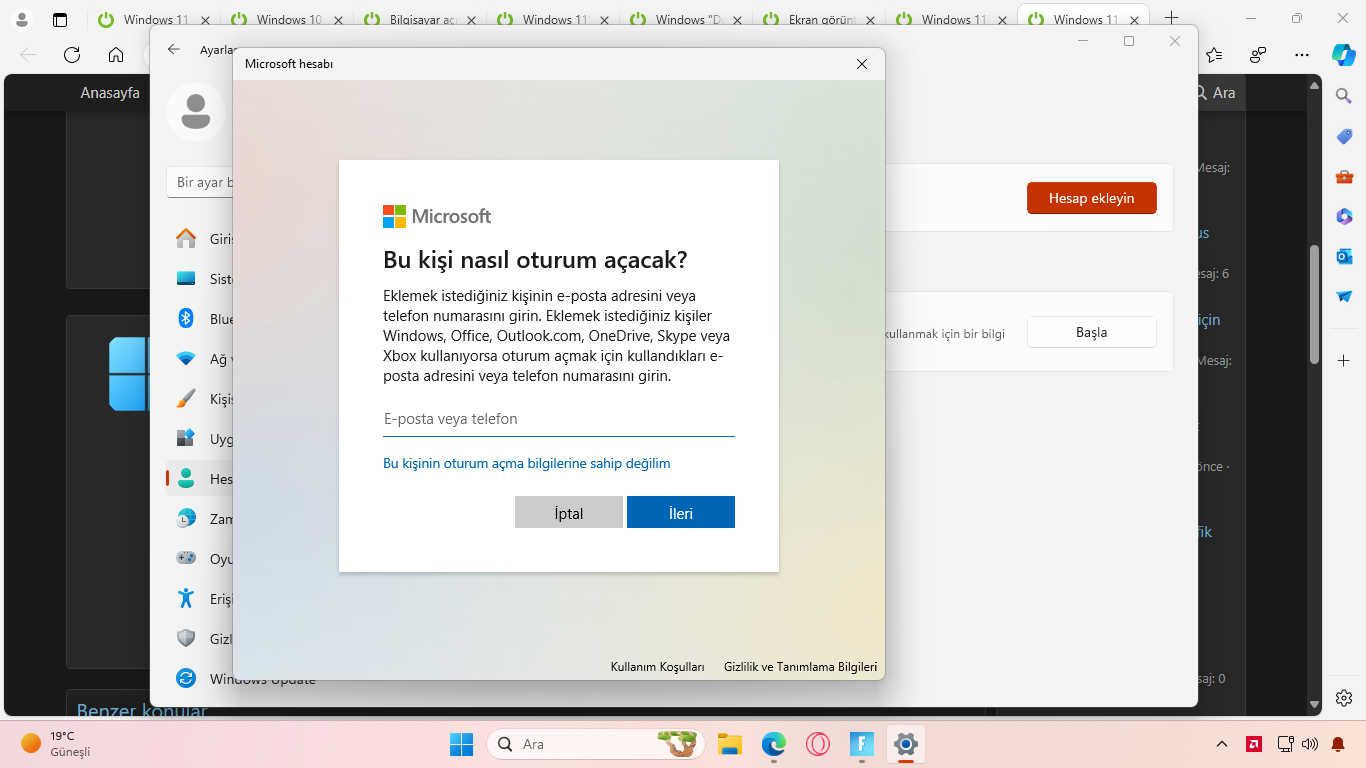
Task: Open the apps section in Settings sidebar
Action: click(200, 439)
